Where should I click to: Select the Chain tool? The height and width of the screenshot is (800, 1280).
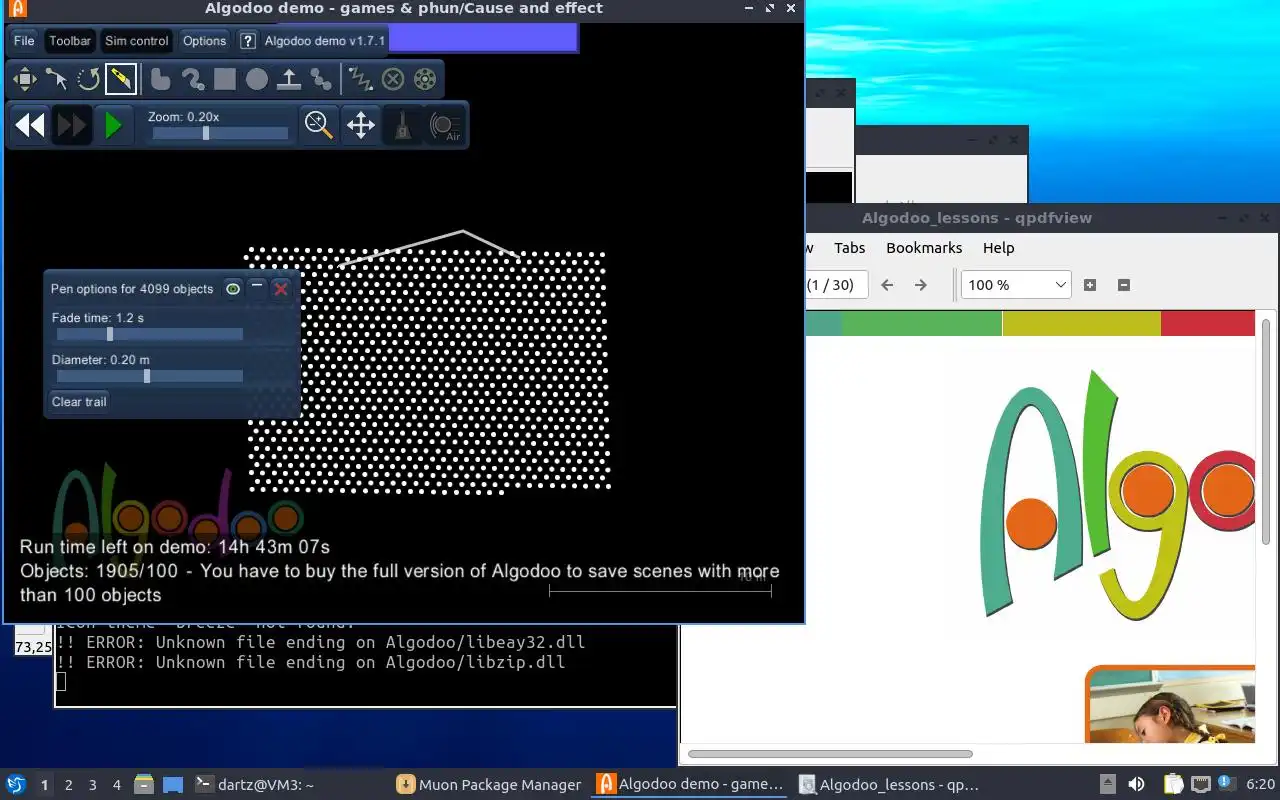point(320,79)
